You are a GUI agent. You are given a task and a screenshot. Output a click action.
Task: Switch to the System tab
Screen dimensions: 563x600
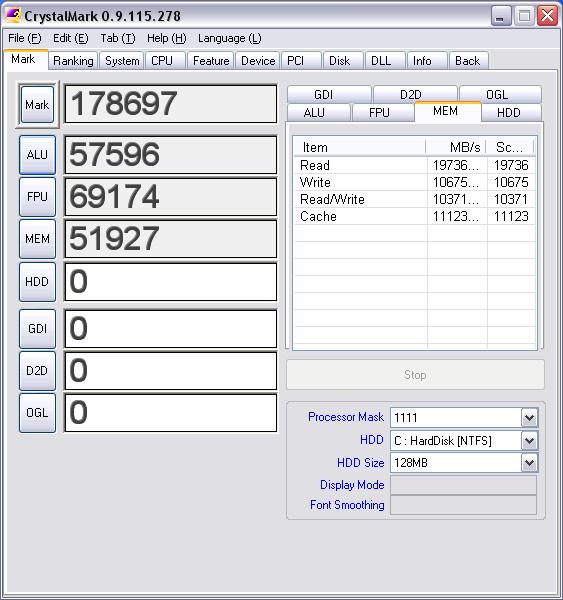[122, 61]
